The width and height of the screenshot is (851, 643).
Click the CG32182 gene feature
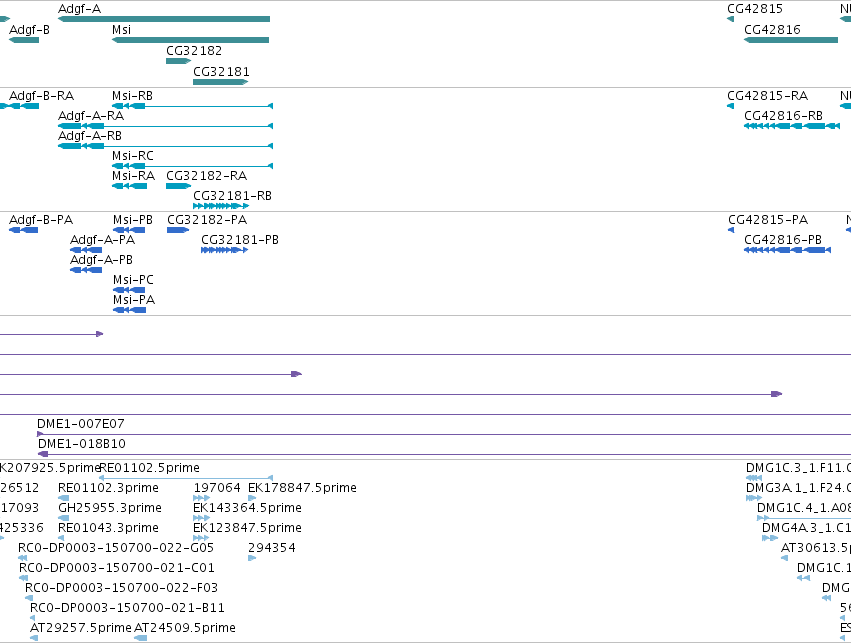coord(179,61)
